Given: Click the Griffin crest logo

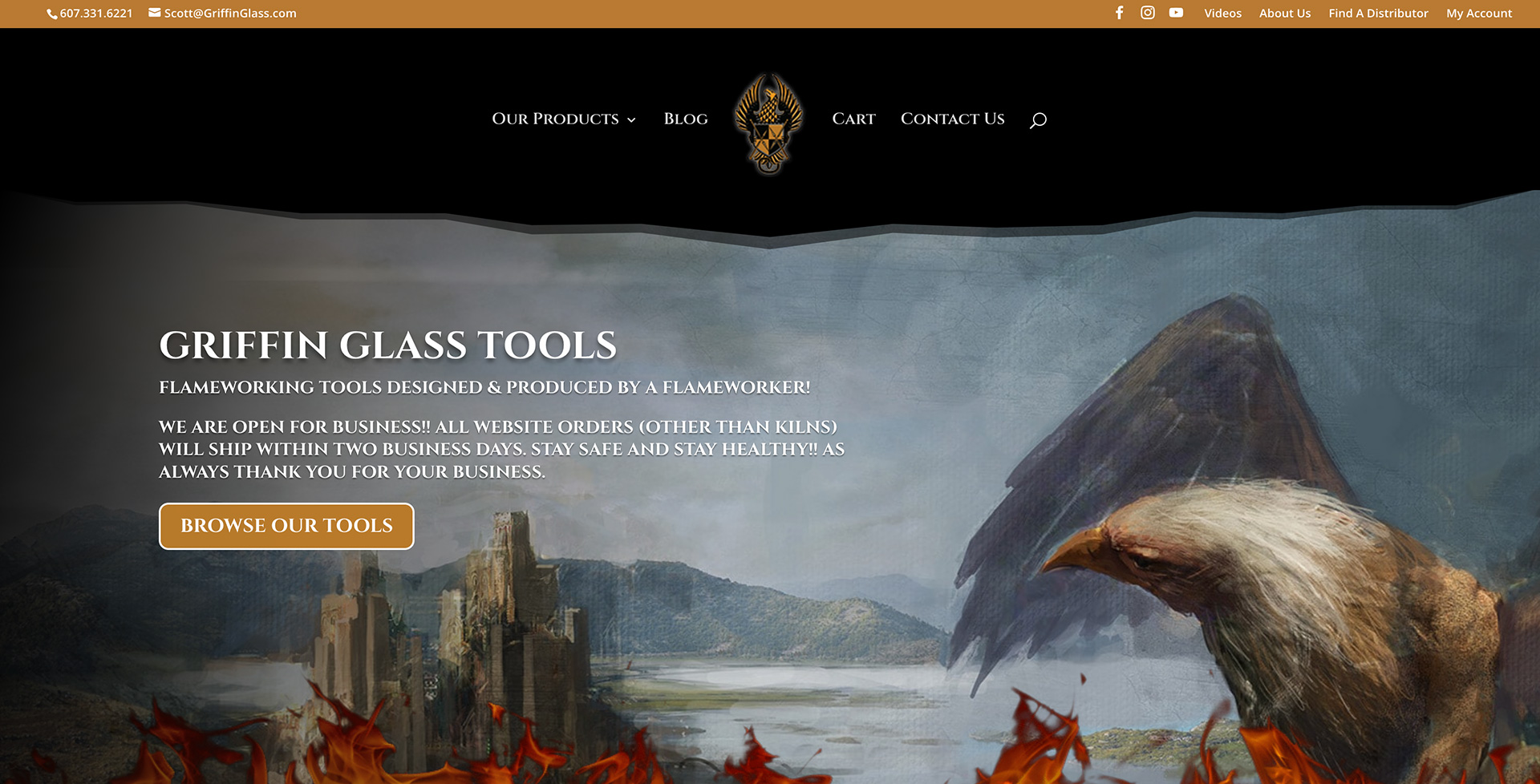Looking at the screenshot, I should coord(769,123).
